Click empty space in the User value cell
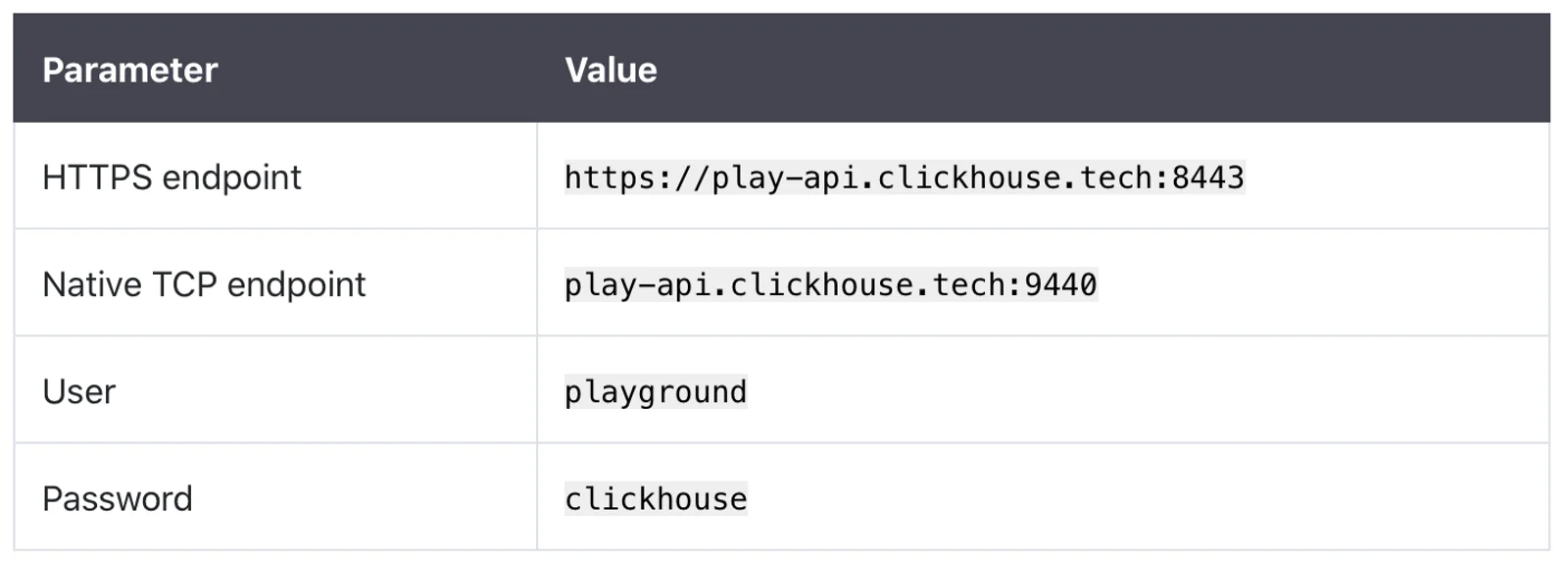 coord(1147,390)
